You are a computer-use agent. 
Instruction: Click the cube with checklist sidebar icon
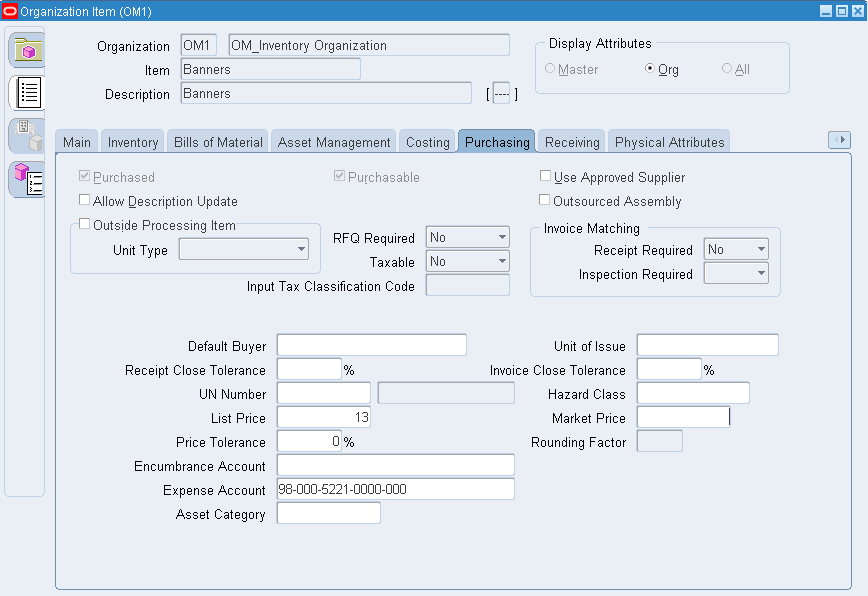28,179
